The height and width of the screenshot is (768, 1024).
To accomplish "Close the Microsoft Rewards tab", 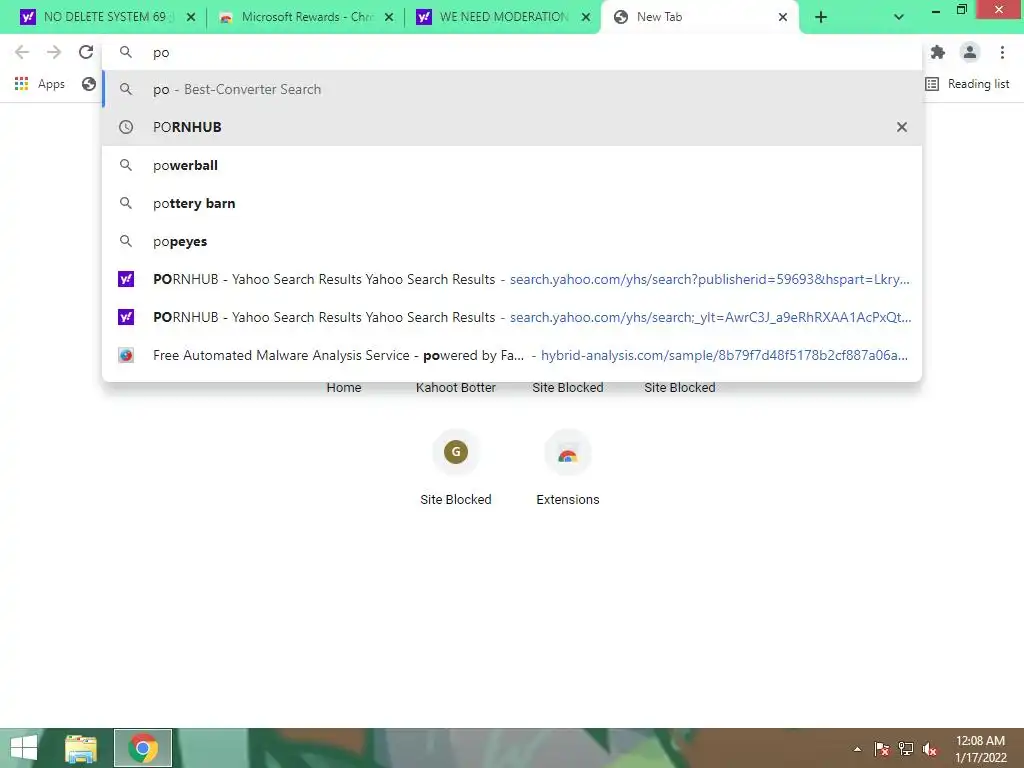I will coord(389,17).
